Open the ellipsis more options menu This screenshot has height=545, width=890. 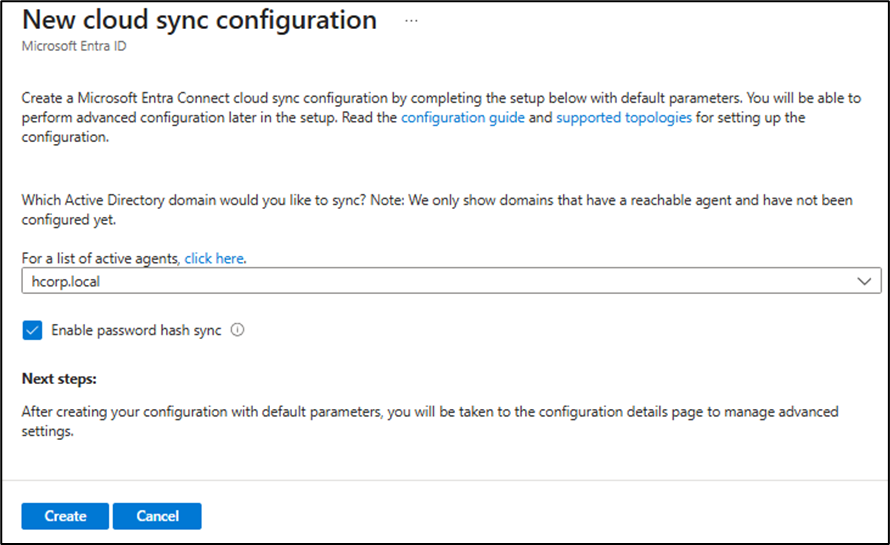click(410, 20)
